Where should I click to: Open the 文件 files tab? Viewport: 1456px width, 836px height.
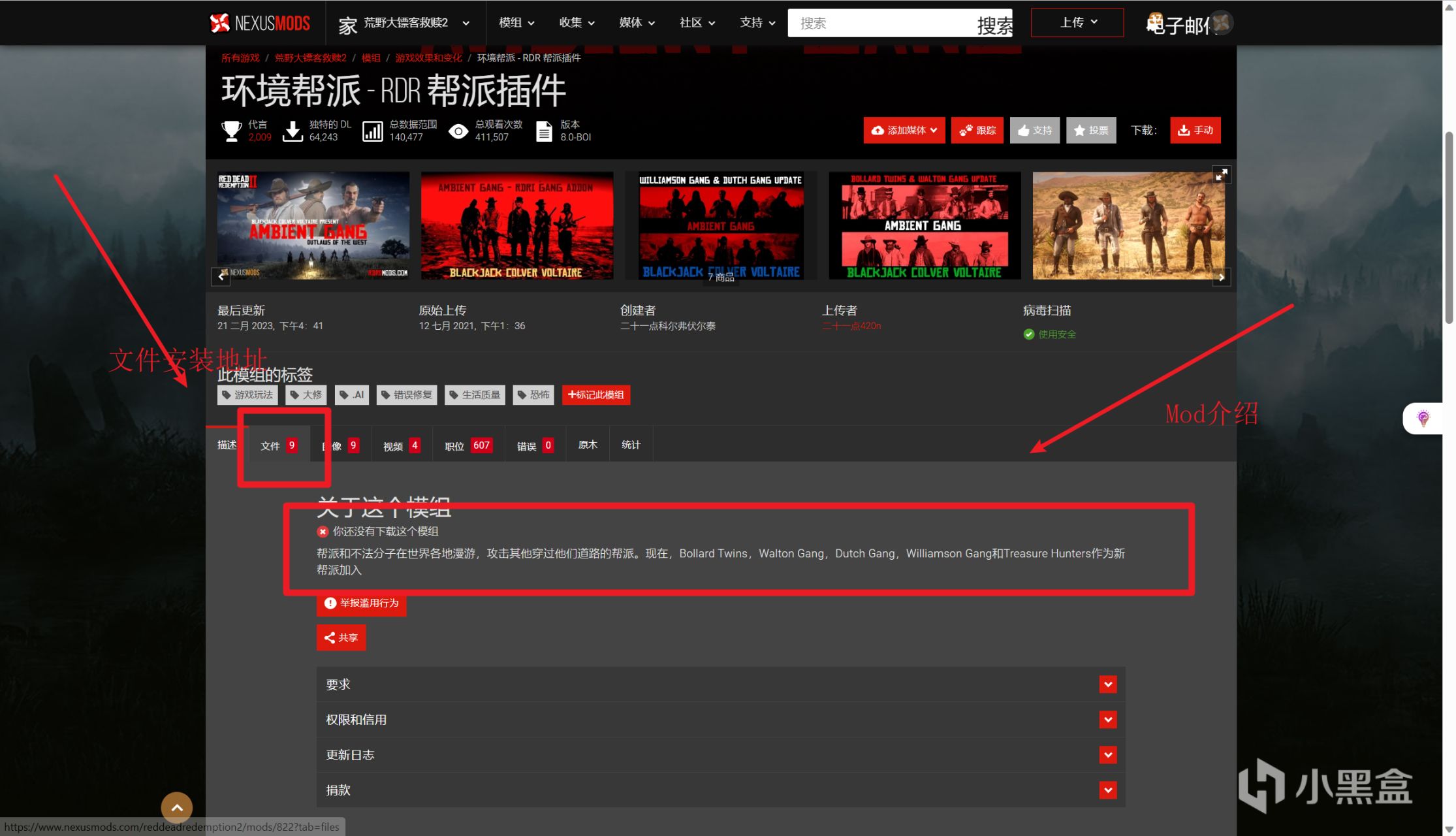coord(279,445)
